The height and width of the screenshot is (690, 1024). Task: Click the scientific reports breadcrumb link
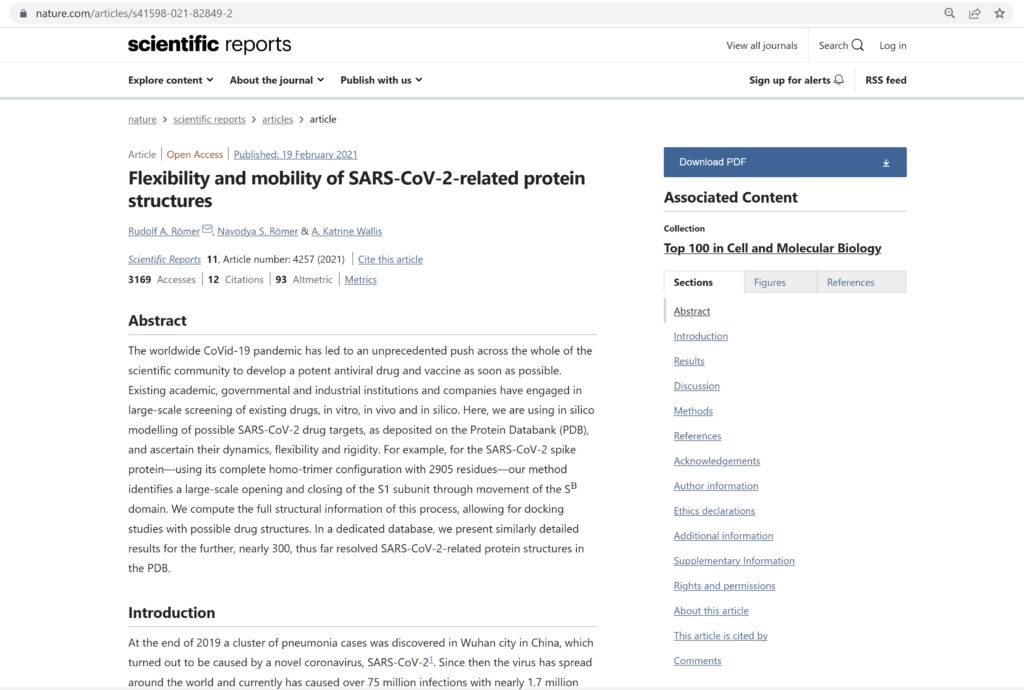[209, 118]
